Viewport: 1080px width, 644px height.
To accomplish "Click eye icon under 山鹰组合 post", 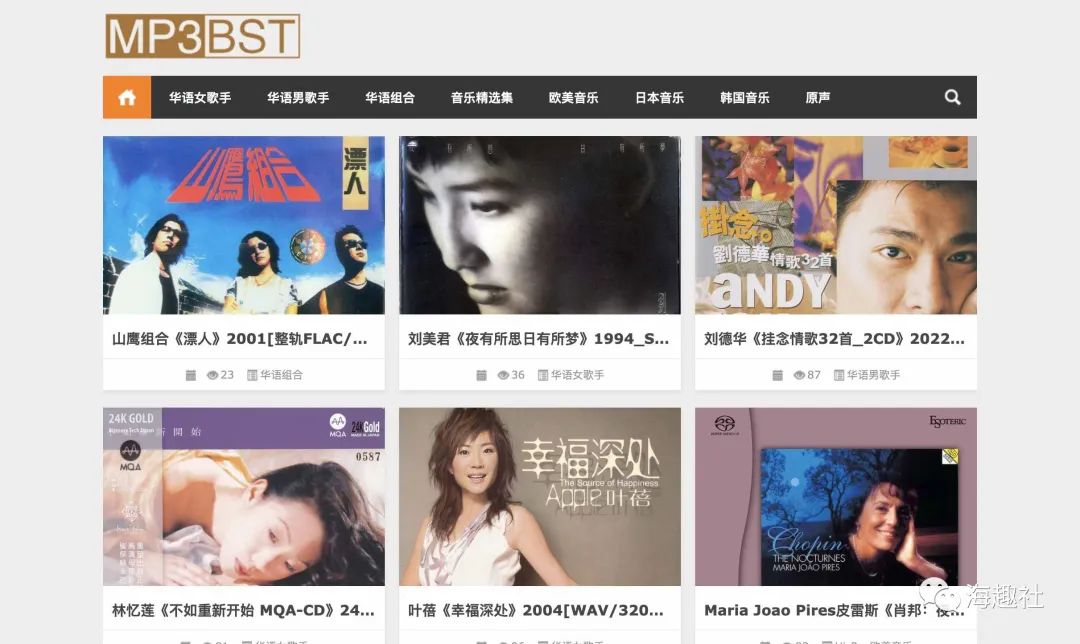I will click(x=212, y=375).
